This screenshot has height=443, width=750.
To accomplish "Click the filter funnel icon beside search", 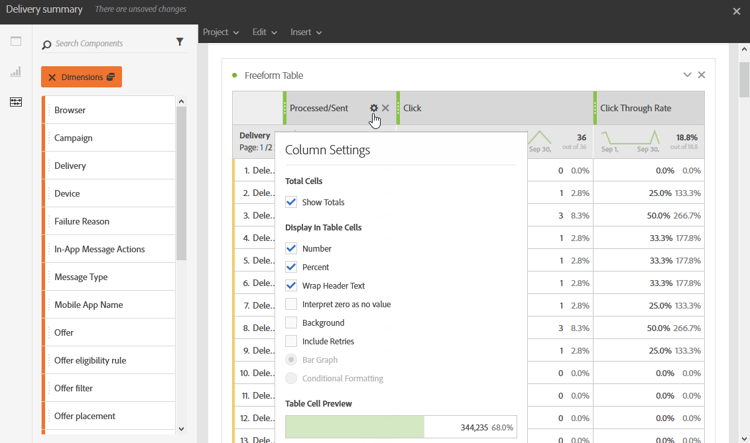I will point(180,43).
